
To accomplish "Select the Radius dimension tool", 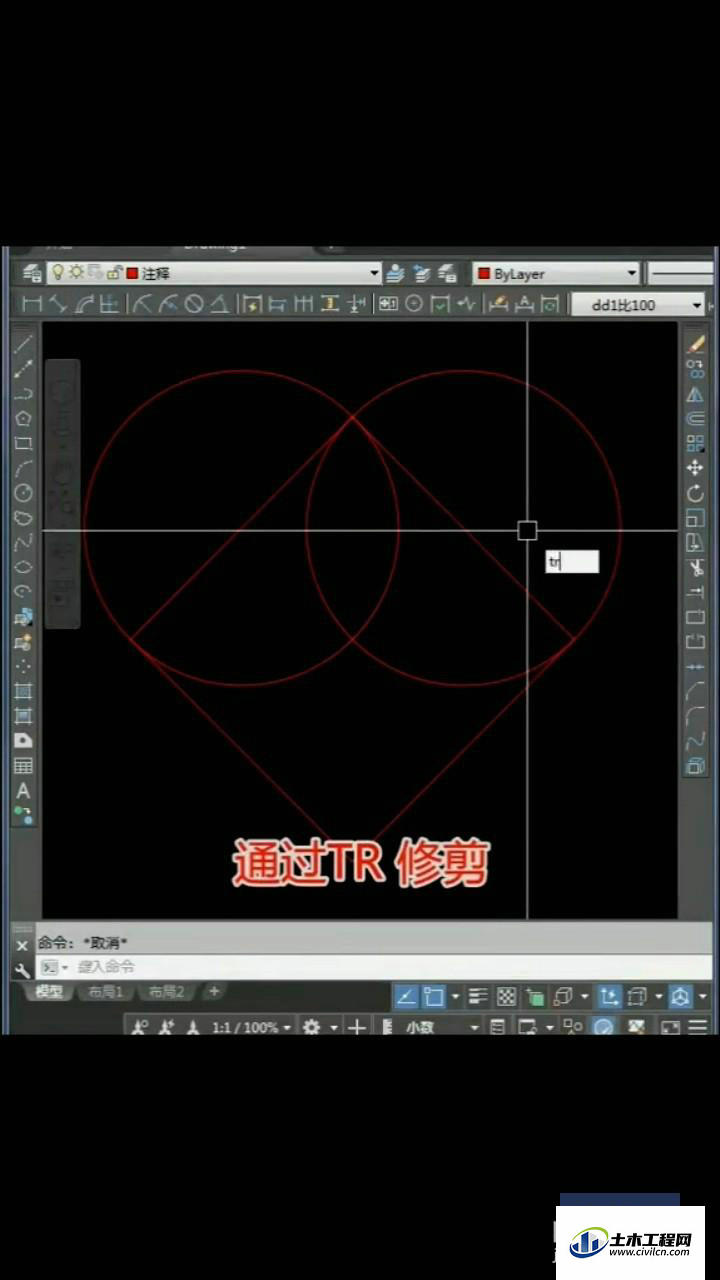I will tap(142, 304).
